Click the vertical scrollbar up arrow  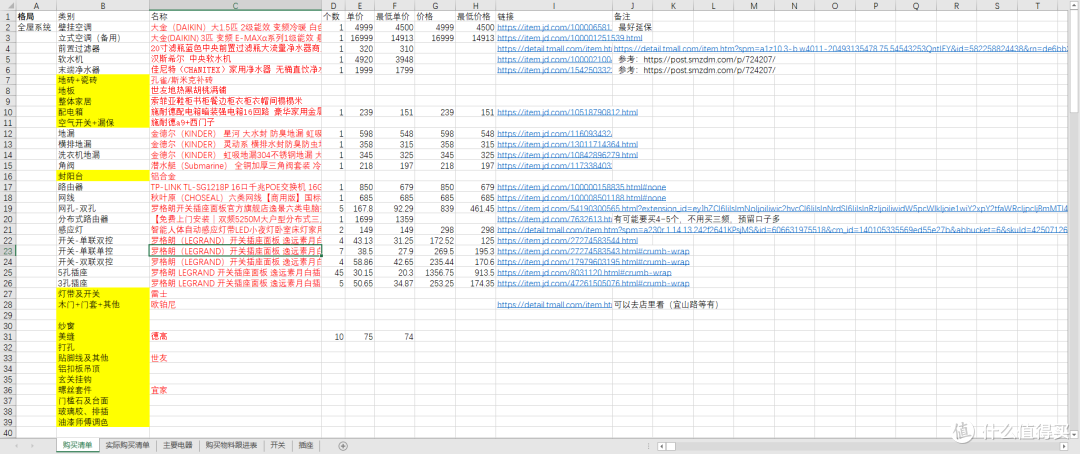click(x=1074, y=6)
